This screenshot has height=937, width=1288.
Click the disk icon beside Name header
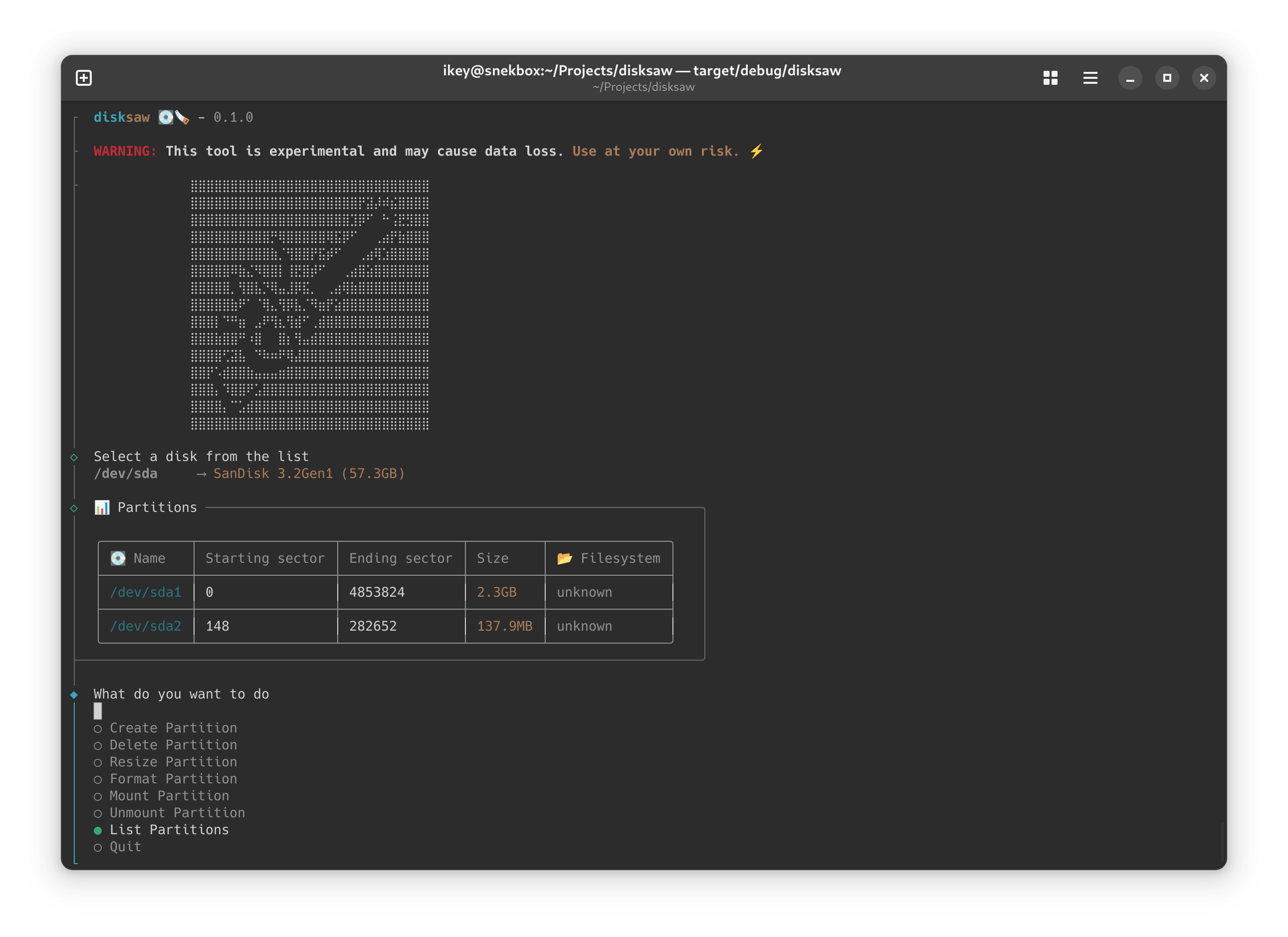[118, 558]
